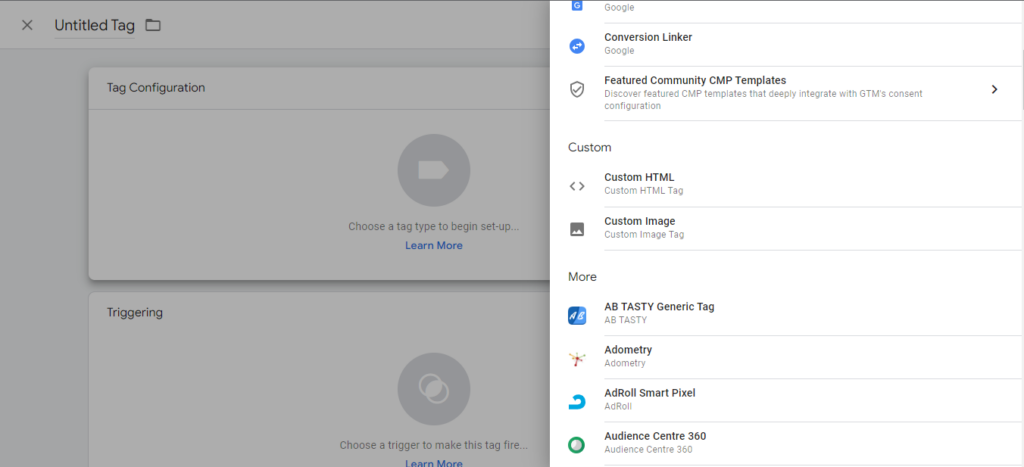Click the tag type placeholder circle
Screen dimensions: 1024x467
[434, 170]
